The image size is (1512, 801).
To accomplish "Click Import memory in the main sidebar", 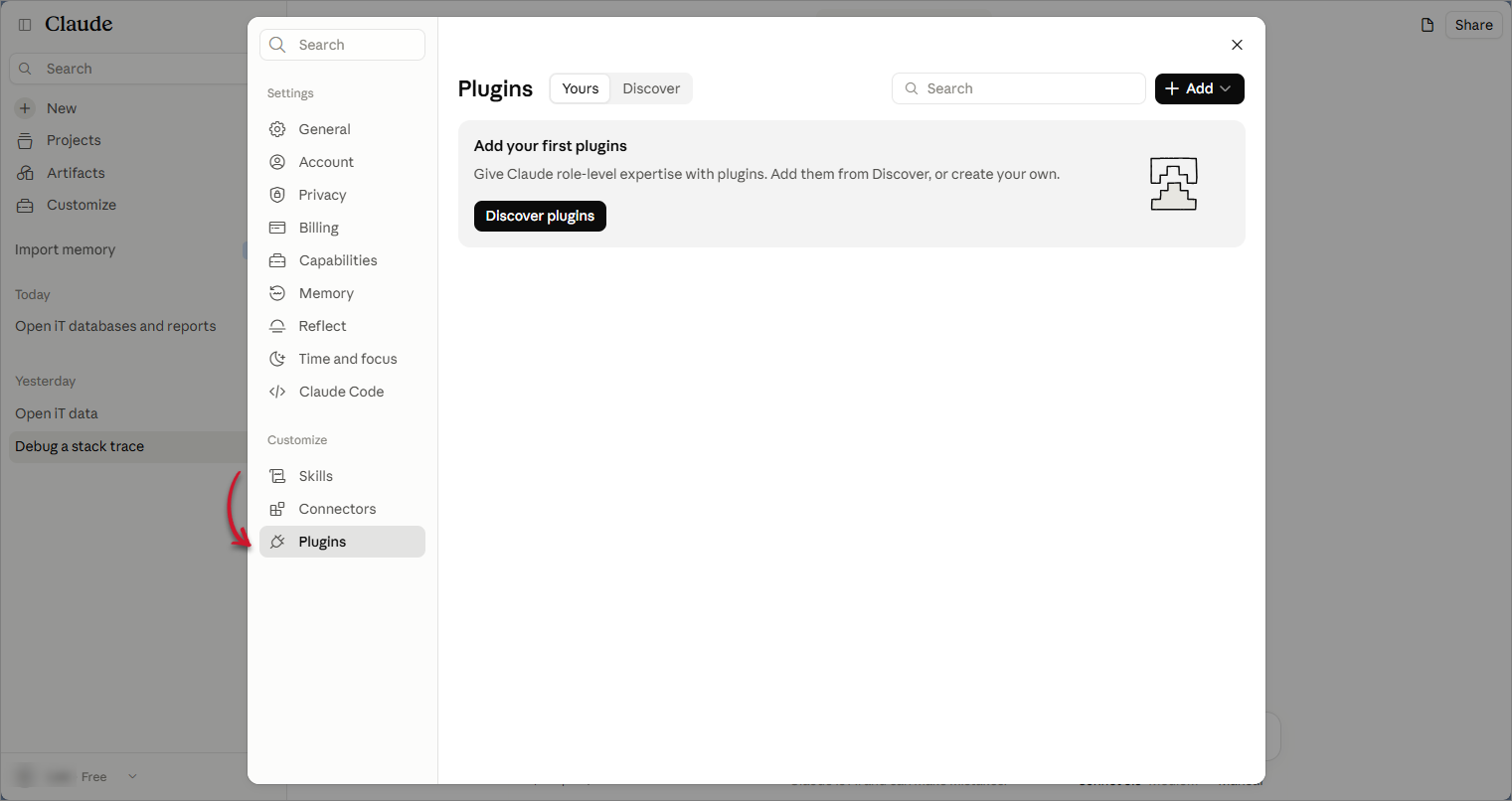I will 65,249.
